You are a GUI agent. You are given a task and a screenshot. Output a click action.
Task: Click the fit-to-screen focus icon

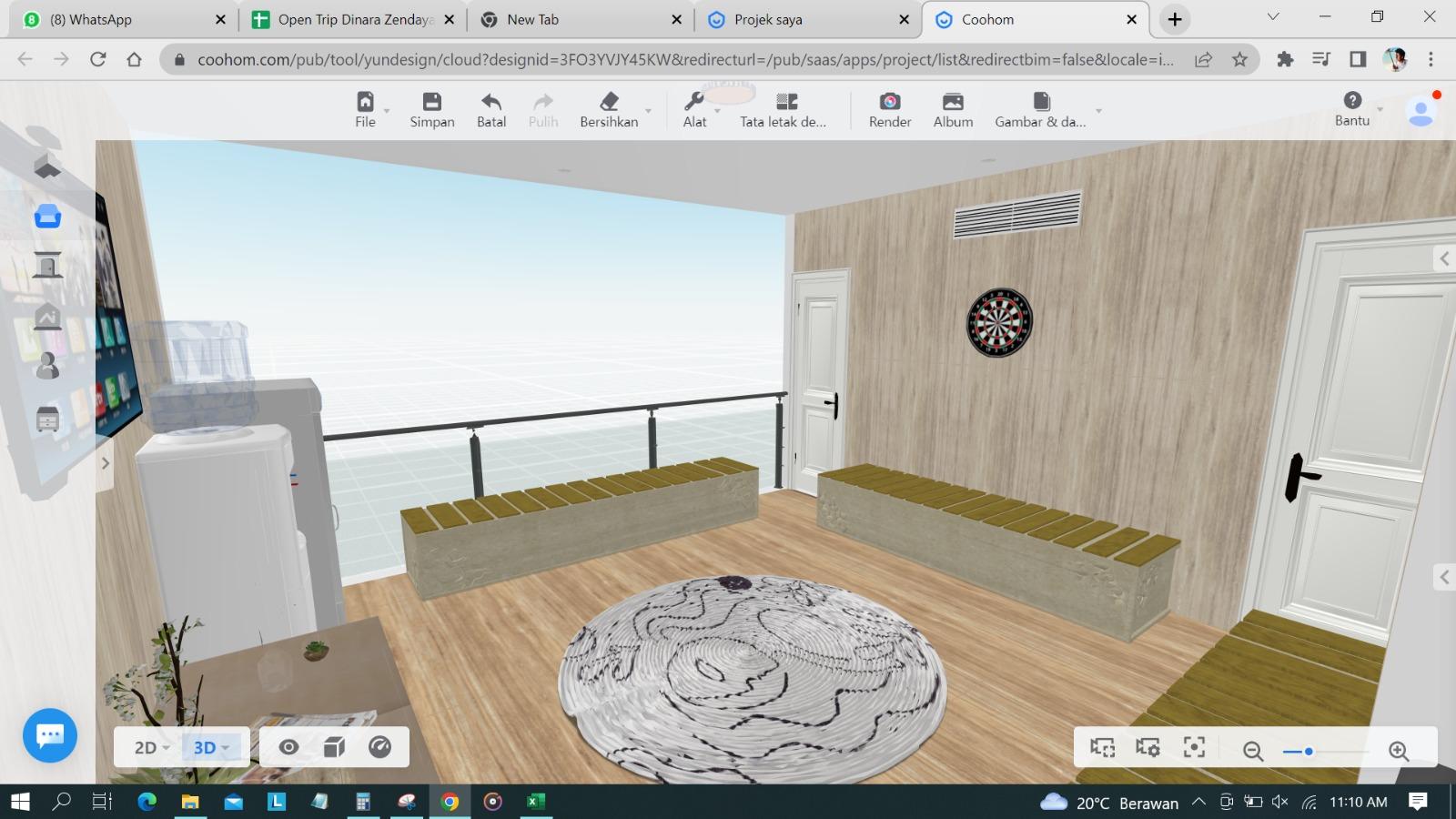click(1194, 747)
